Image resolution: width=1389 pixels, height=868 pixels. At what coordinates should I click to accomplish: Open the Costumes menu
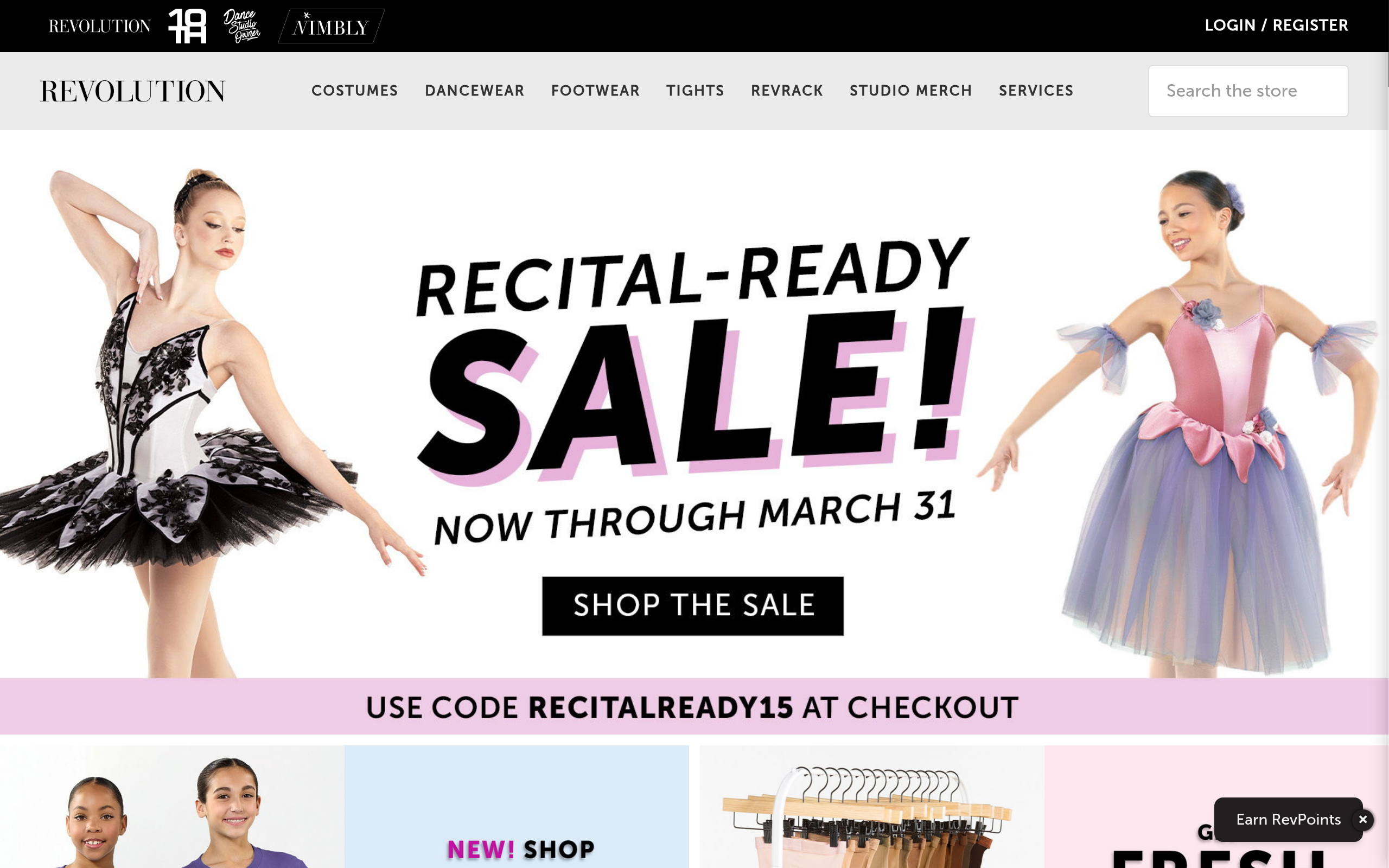(x=355, y=91)
